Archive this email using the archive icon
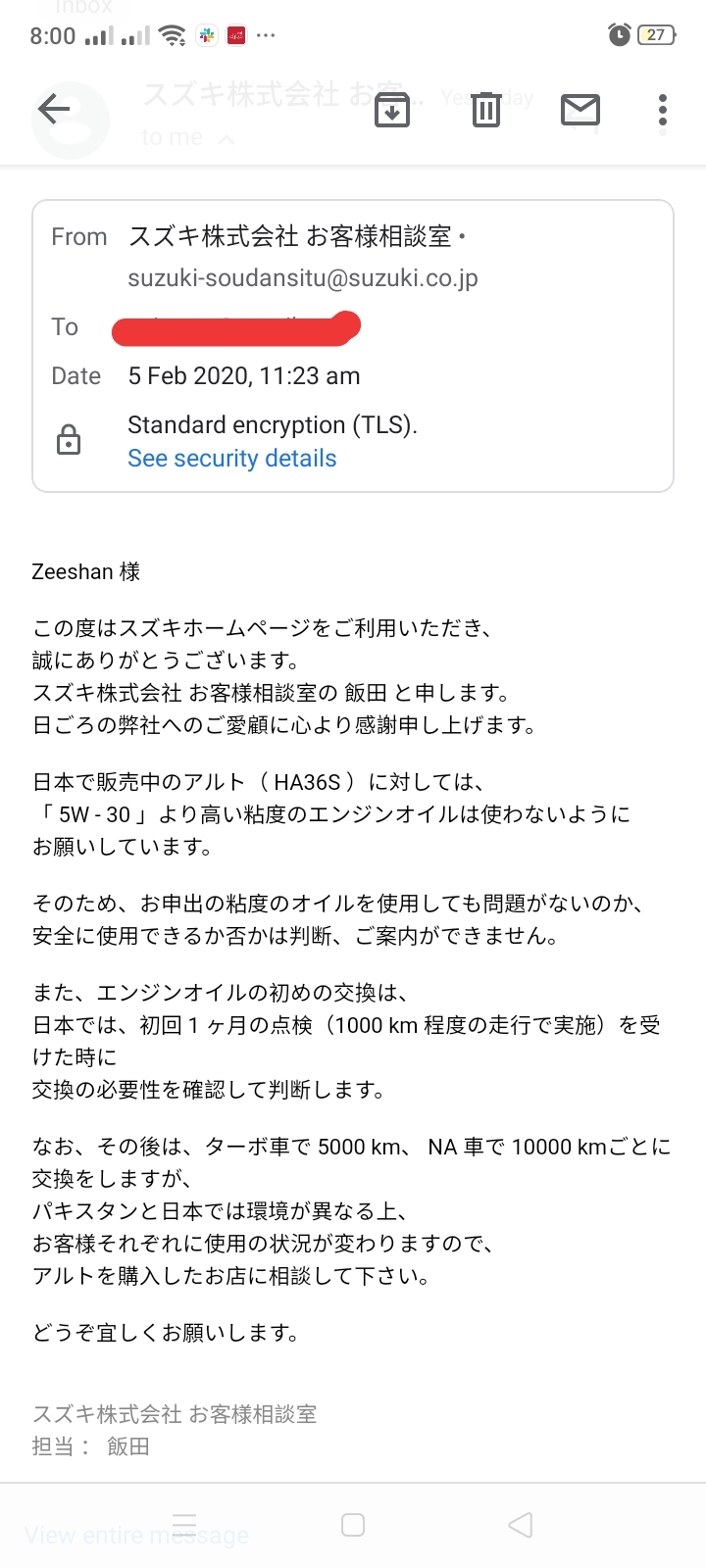Screen dimensions: 706x1568 [392, 110]
